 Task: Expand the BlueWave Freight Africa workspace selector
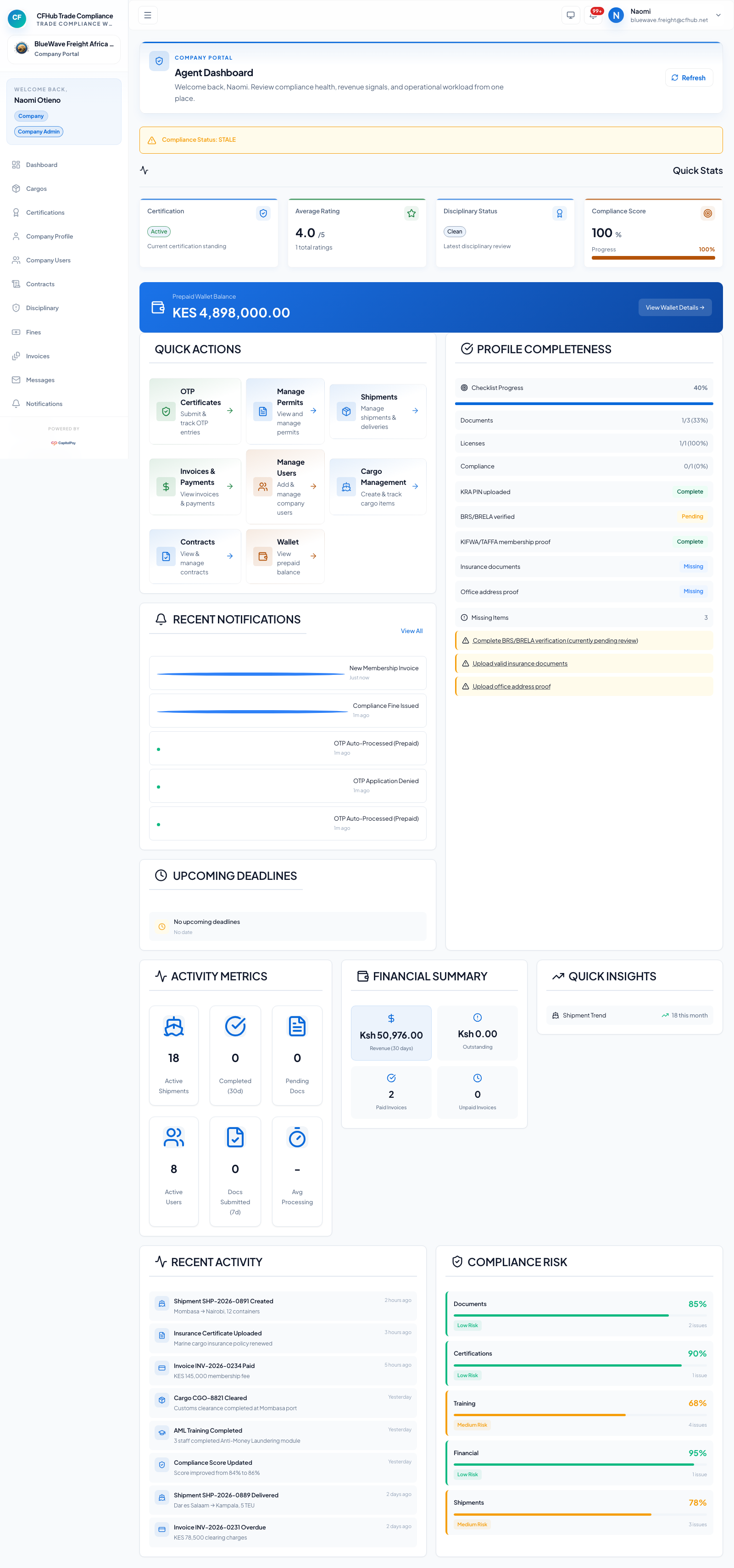pyautogui.click(x=63, y=48)
